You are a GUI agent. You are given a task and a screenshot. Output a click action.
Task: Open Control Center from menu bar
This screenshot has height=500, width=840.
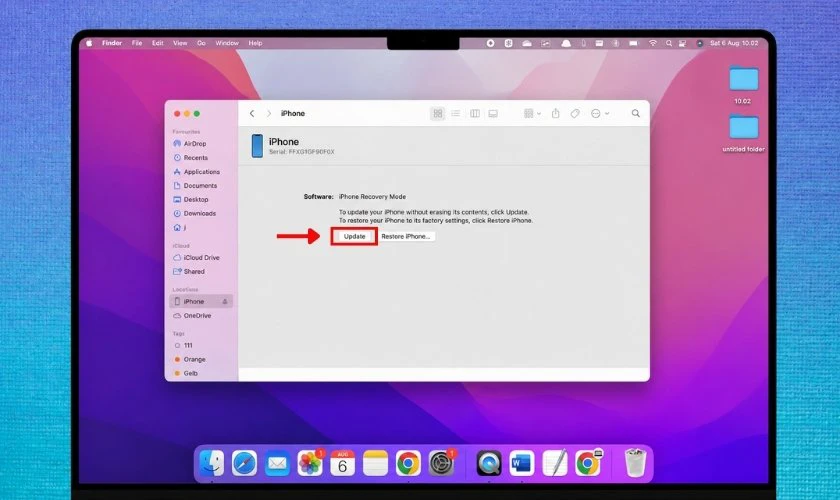coord(682,43)
